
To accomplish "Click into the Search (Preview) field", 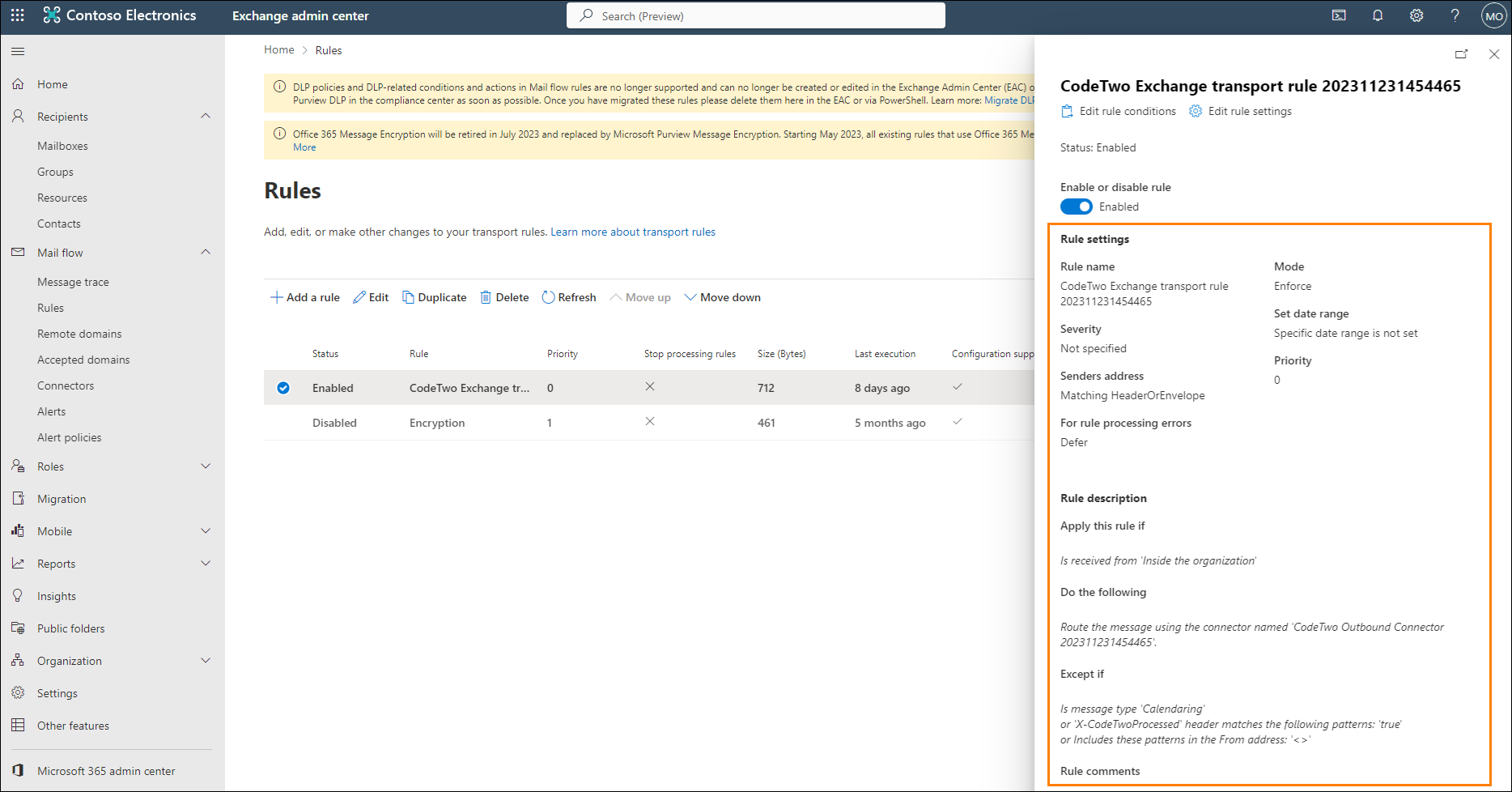I will tap(756, 15).
